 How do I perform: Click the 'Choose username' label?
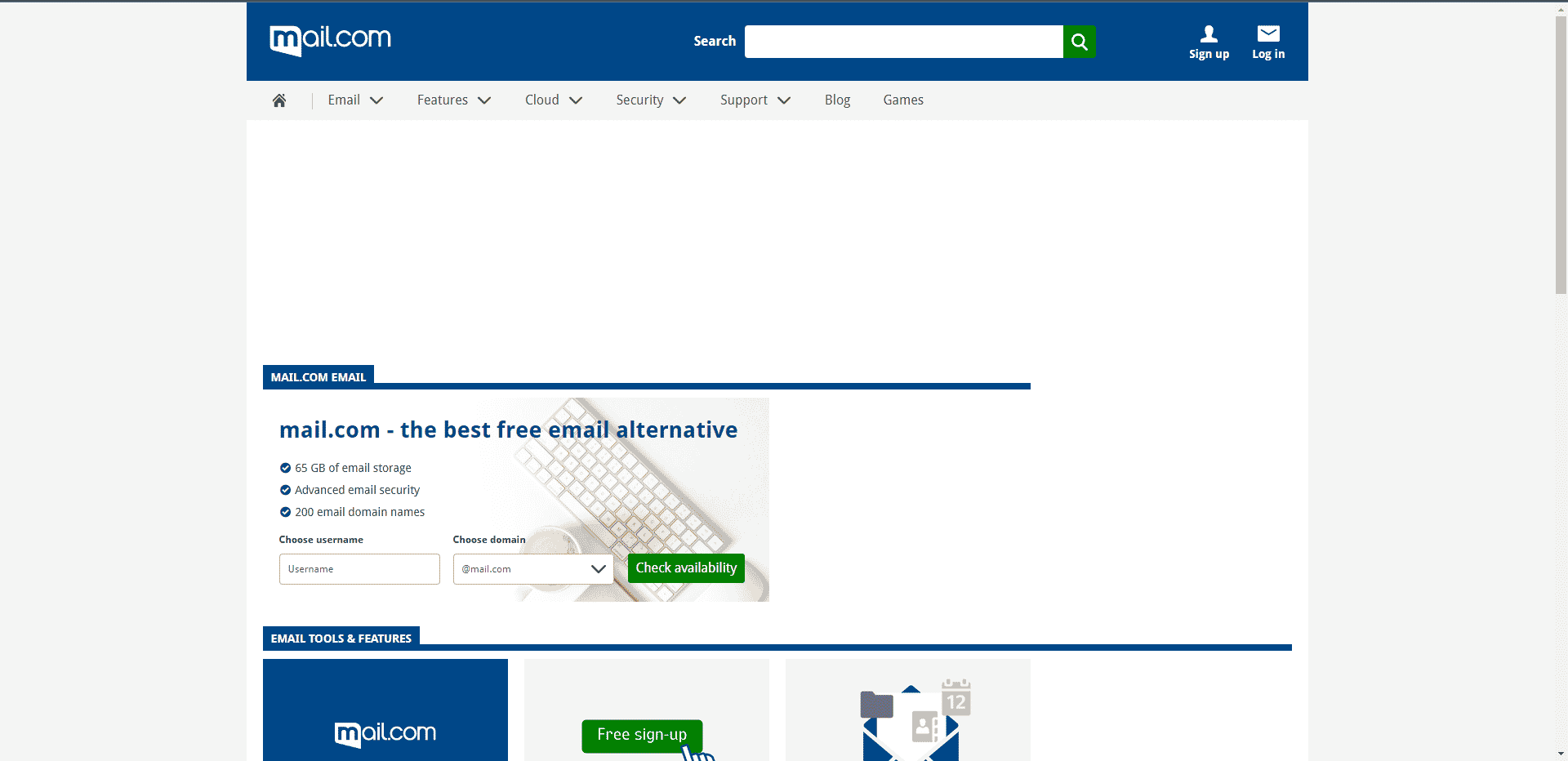point(321,540)
